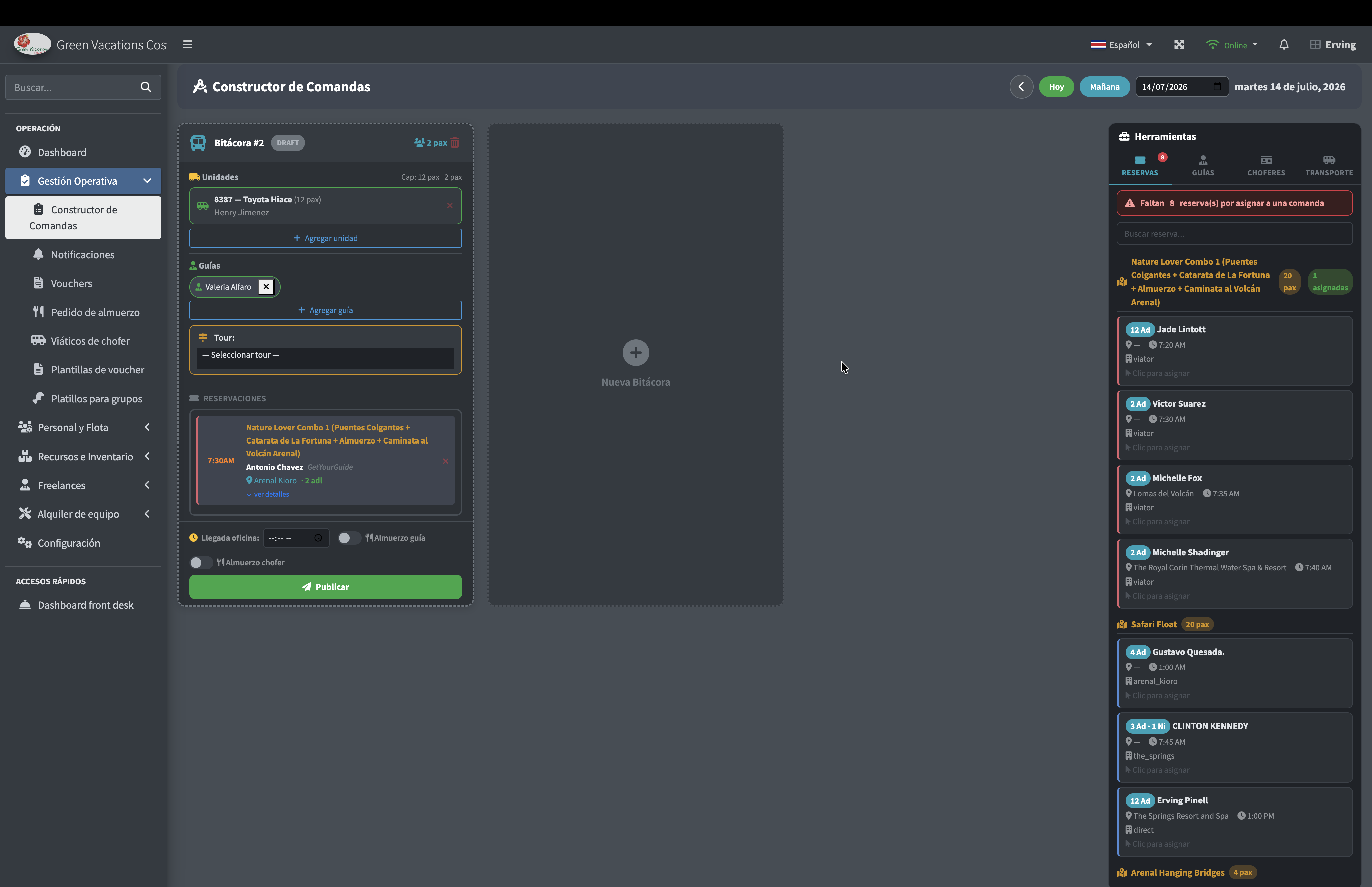1372x887 pixels.
Task: Toggle Almuerzo chofer switch
Action: (x=200, y=563)
